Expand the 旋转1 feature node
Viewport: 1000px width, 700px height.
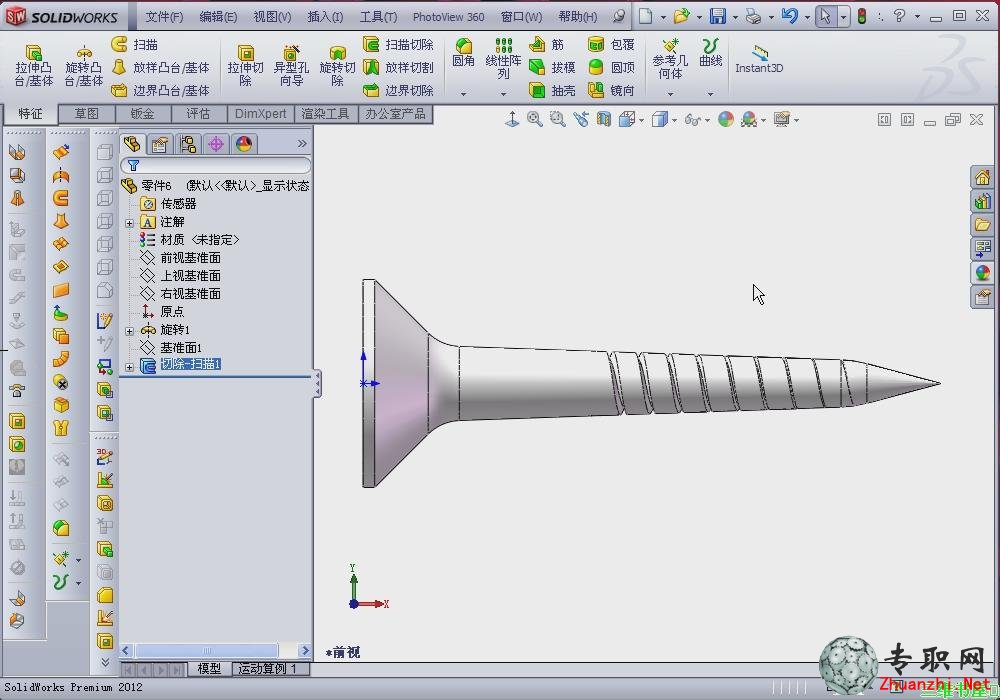(129, 330)
